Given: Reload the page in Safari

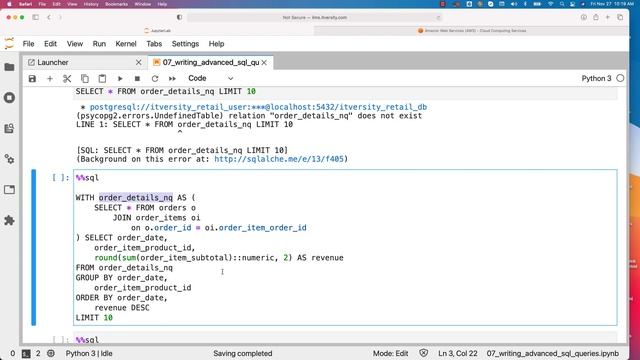Looking at the screenshot, I should [438, 18].
